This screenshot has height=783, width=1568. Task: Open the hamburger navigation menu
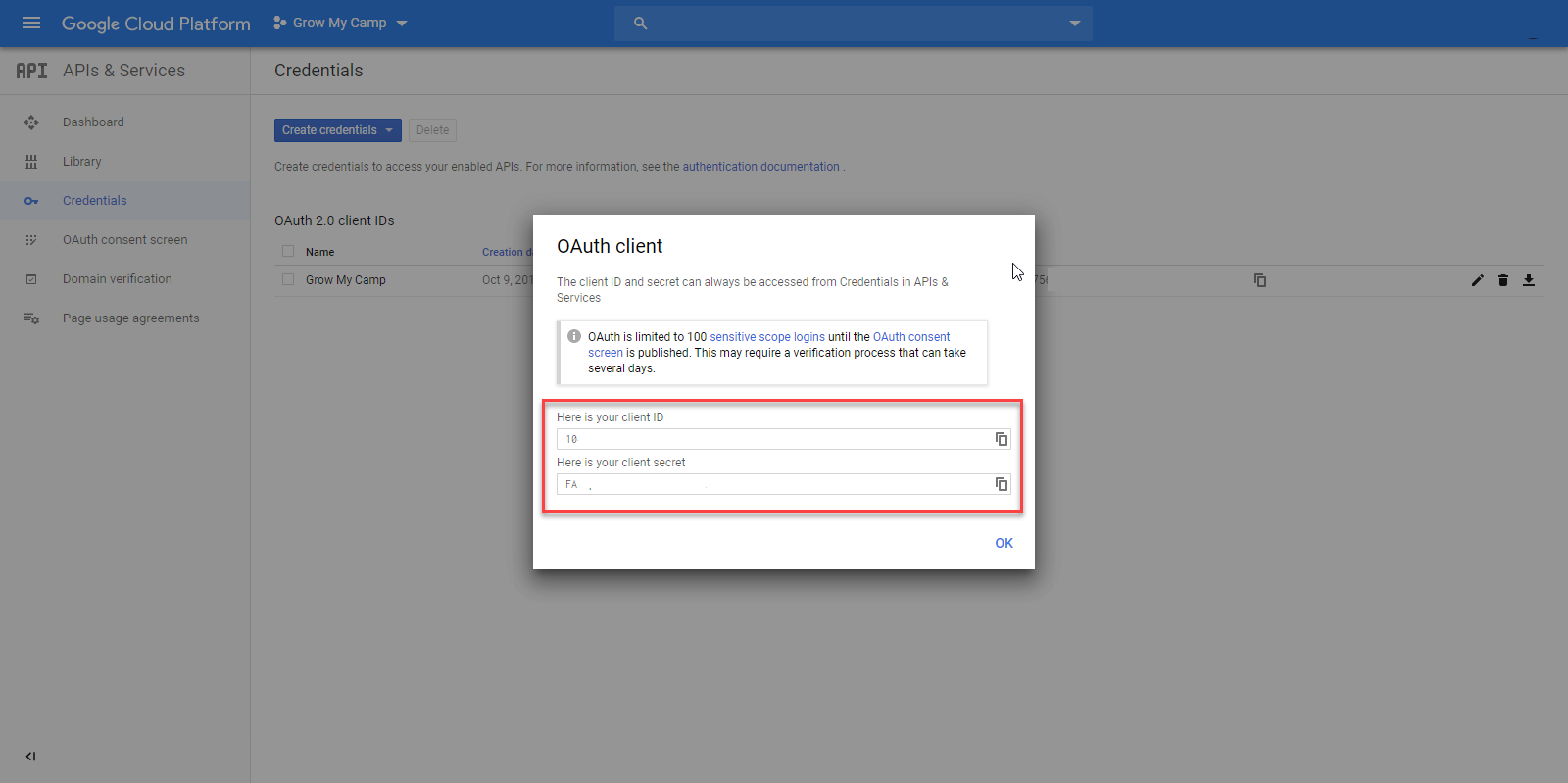[x=31, y=23]
